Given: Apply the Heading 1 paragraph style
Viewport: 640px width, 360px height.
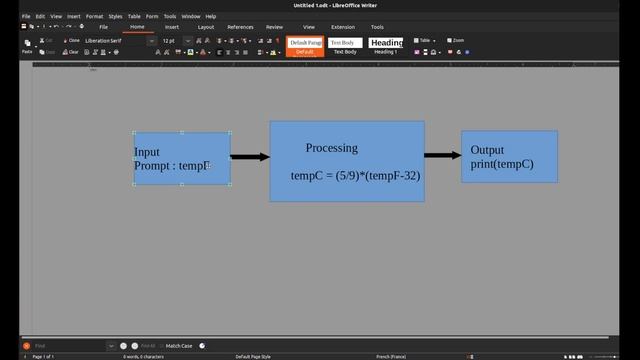Looking at the screenshot, I should [x=386, y=46].
